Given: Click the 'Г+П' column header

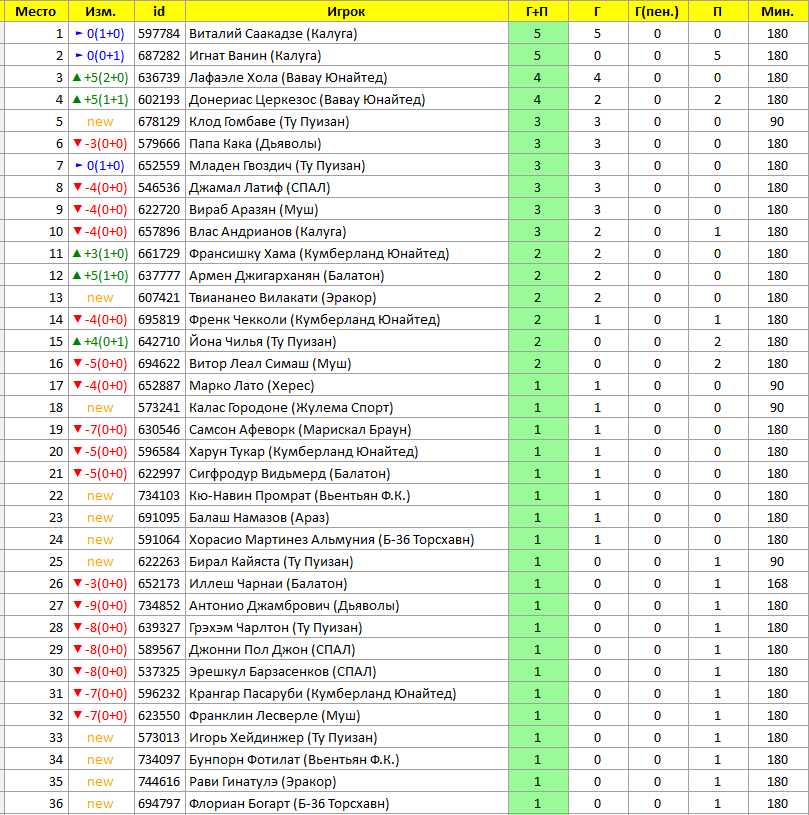Looking at the screenshot, I should 537,11.
